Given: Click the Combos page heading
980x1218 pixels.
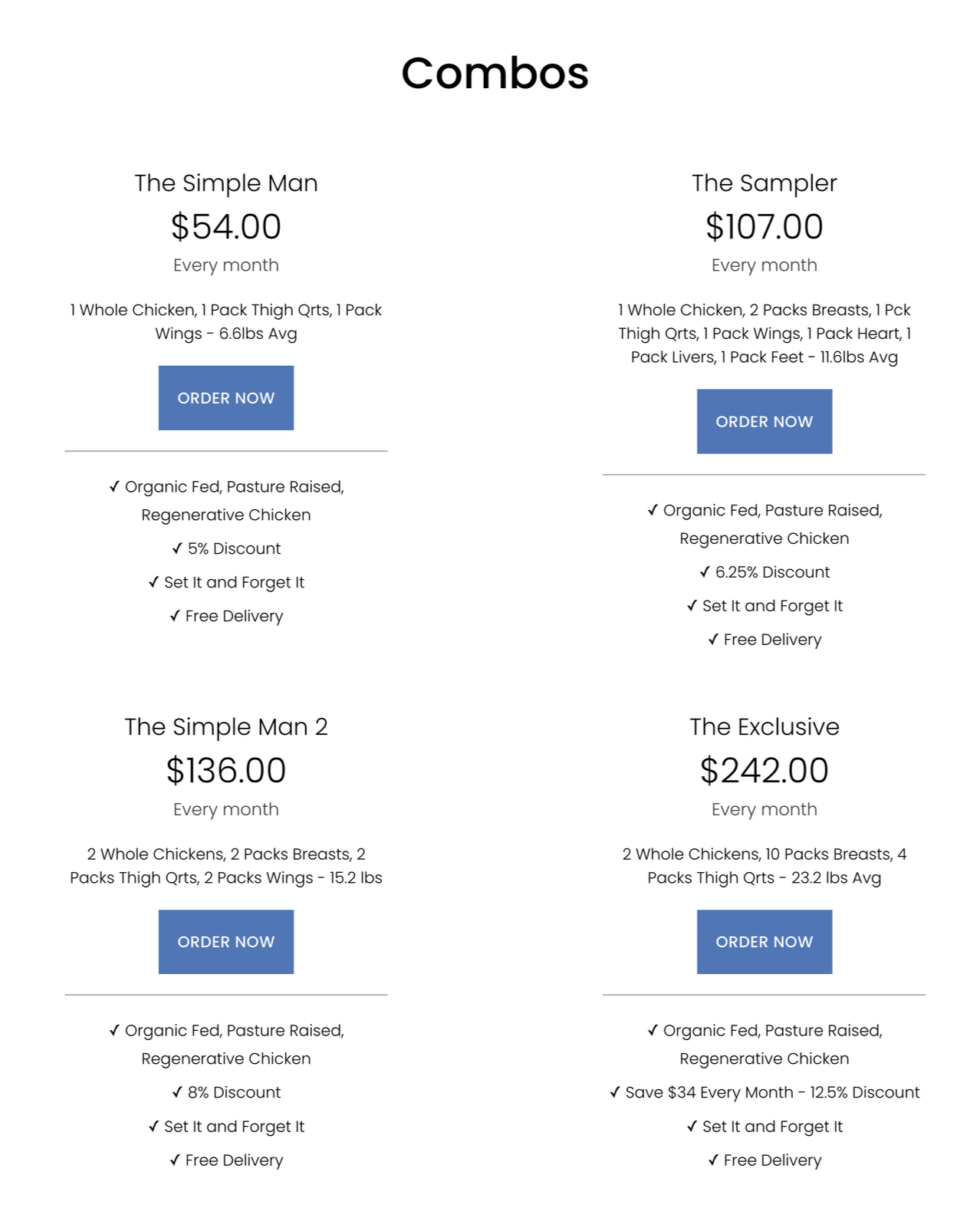Looking at the screenshot, I should 495,74.
